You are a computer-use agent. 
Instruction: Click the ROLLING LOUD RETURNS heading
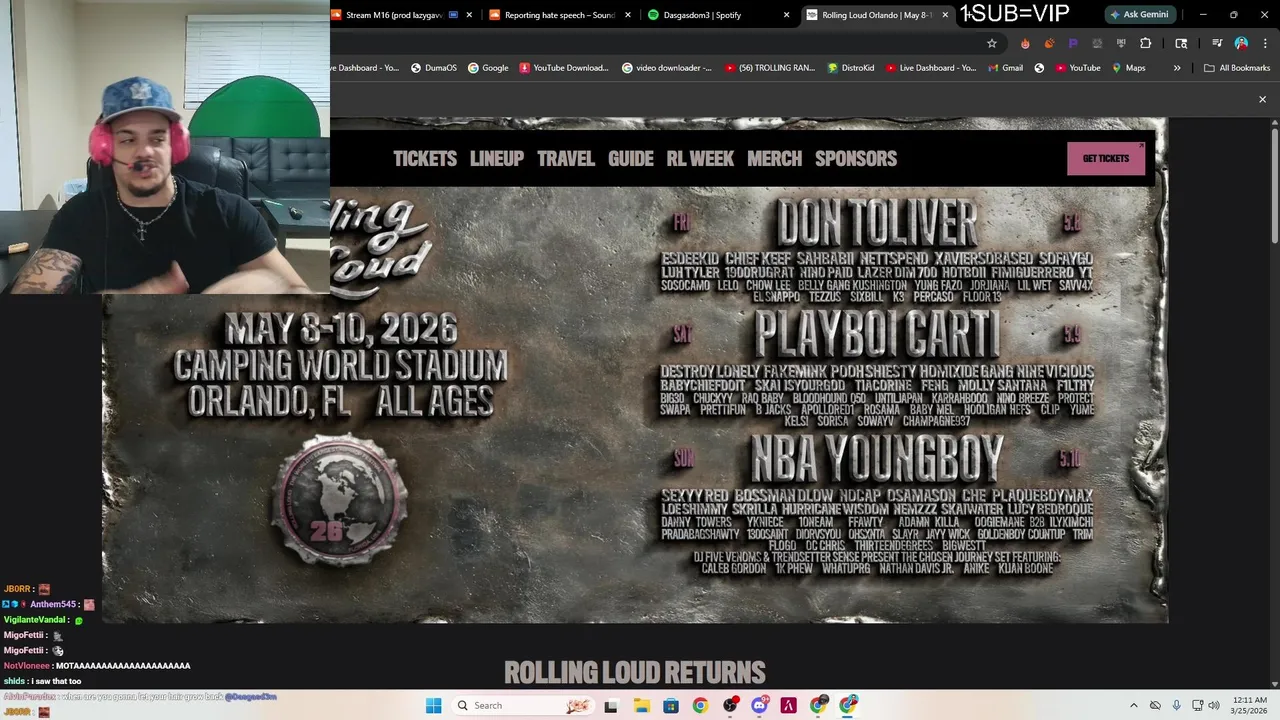pyautogui.click(x=635, y=673)
